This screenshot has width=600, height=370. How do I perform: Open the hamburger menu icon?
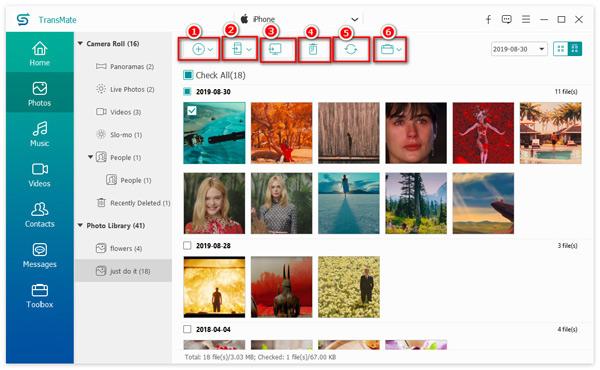click(526, 19)
